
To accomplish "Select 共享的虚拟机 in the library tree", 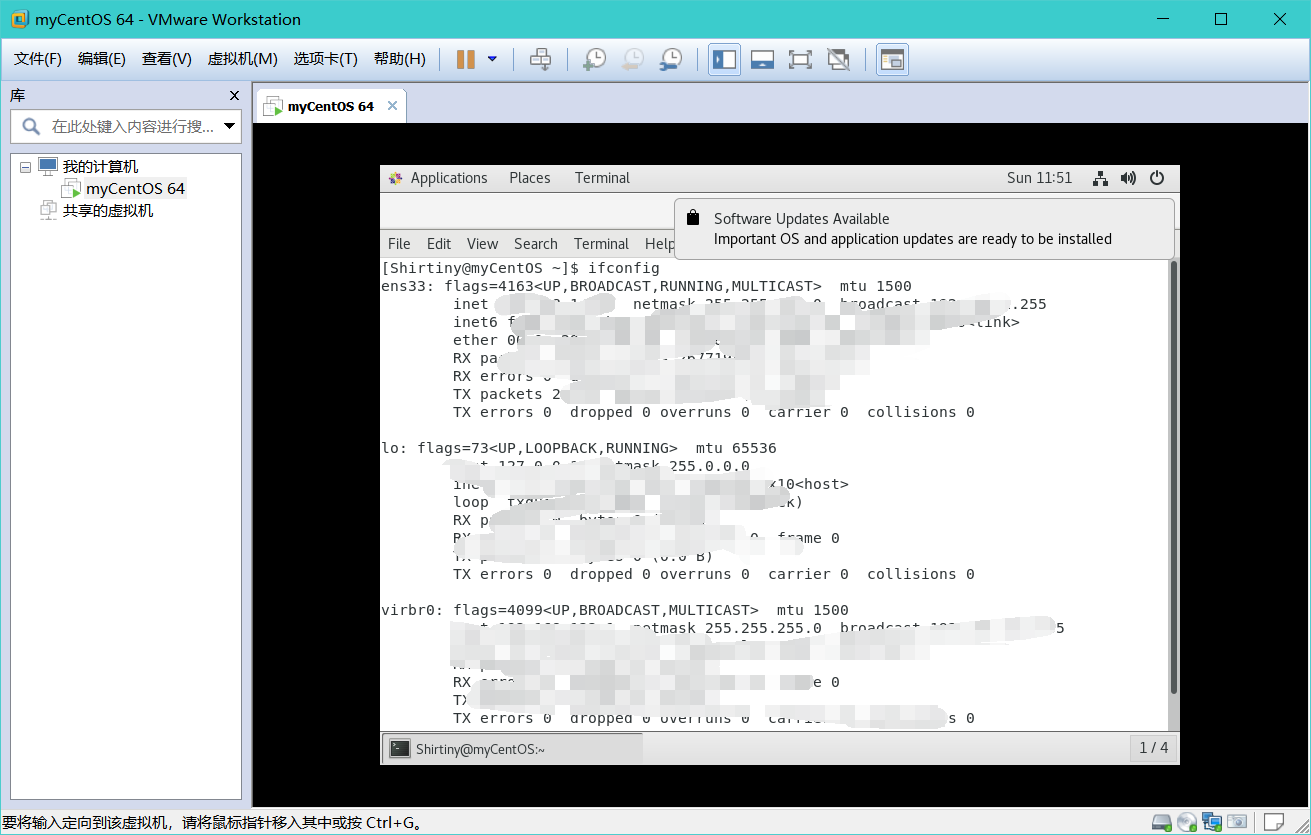I will pos(108,211).
